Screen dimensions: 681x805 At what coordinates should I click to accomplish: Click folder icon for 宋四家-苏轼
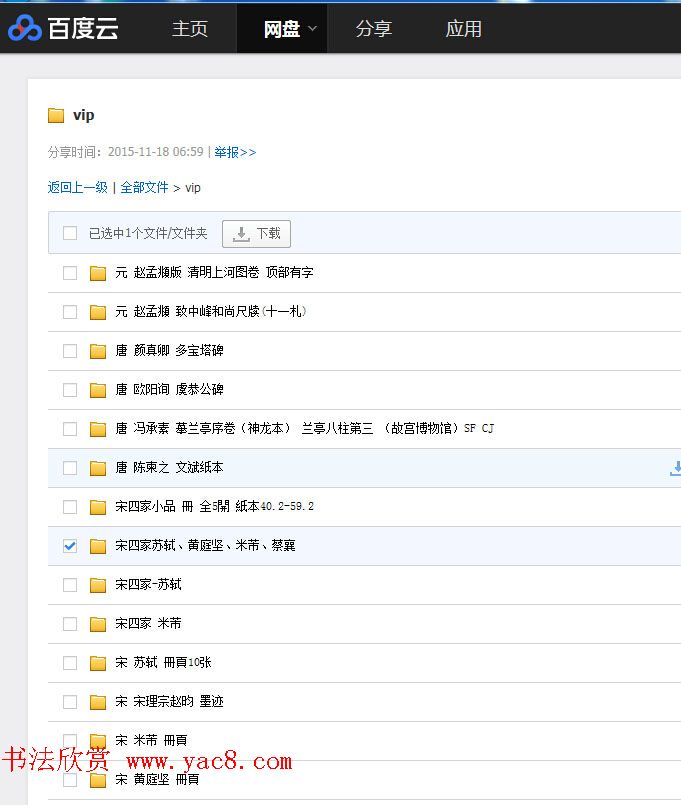coord(98,585)
